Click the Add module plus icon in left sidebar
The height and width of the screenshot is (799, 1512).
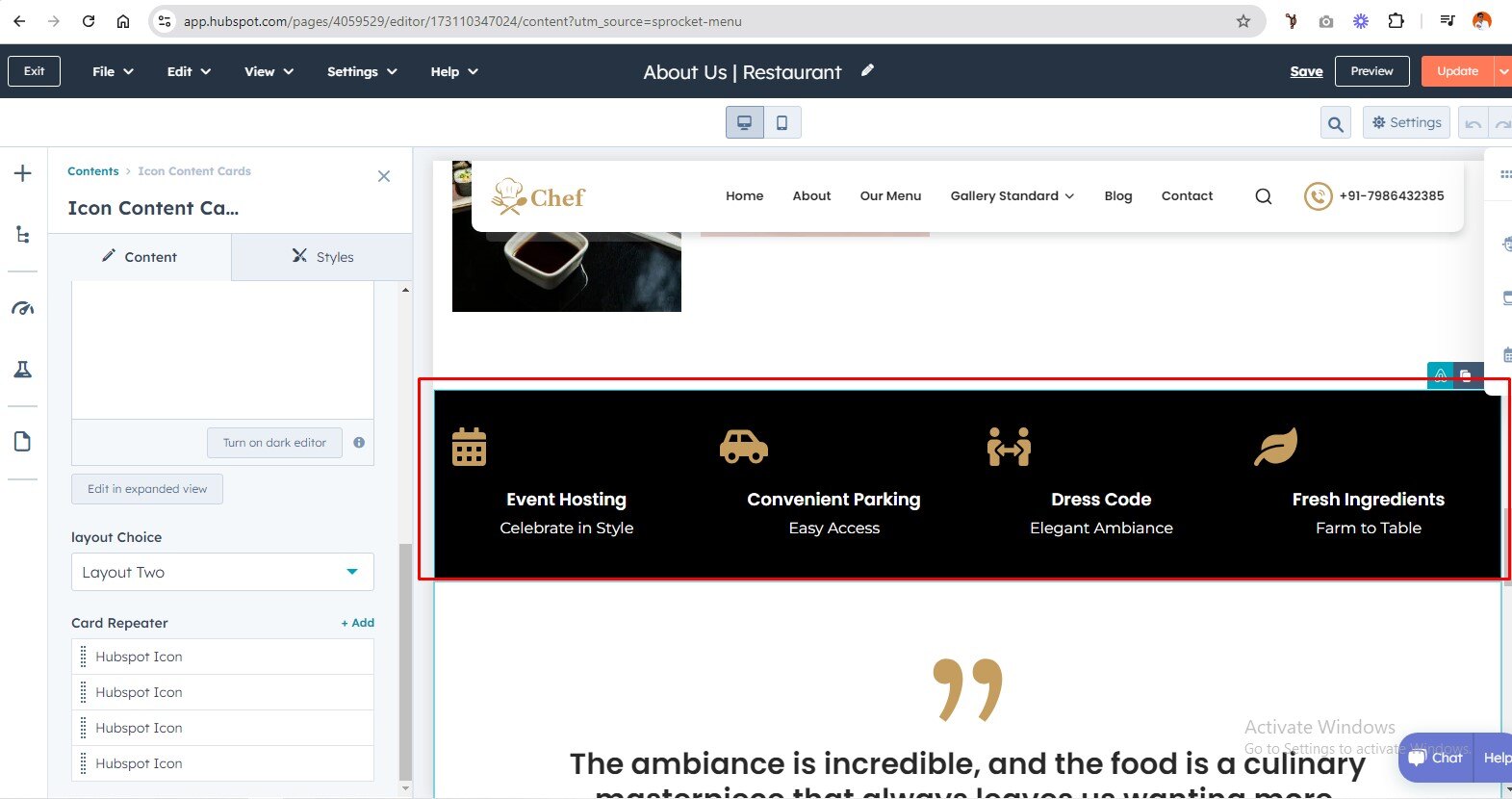point(23,173)
